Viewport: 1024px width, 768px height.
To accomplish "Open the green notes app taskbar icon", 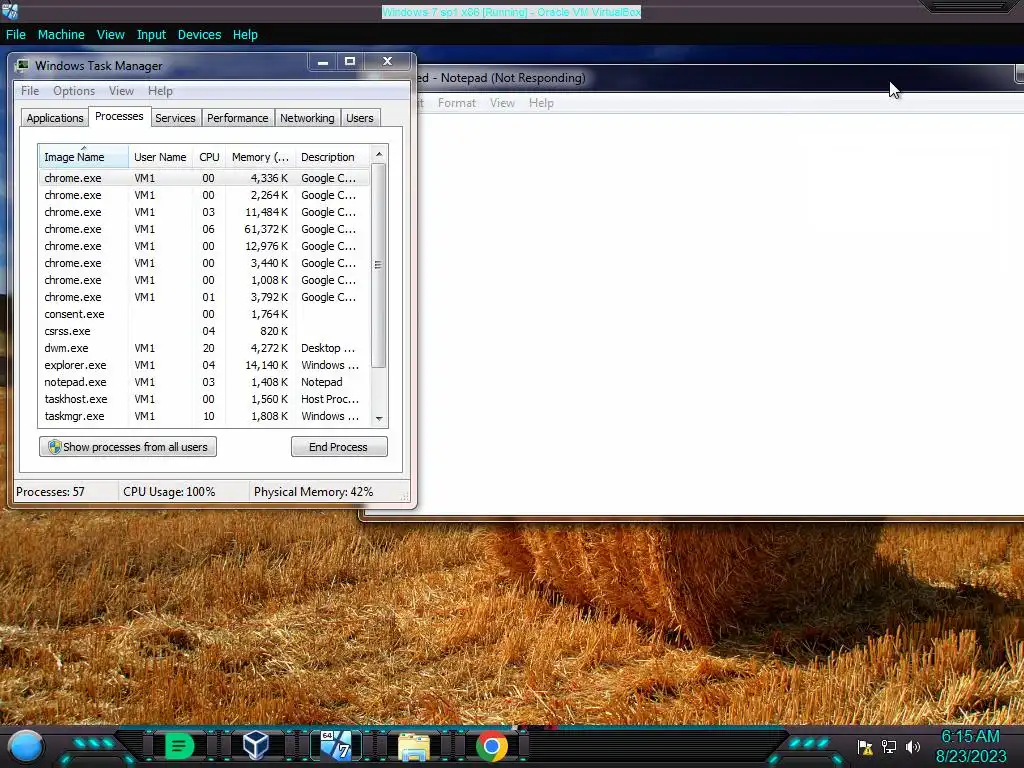I will click(x=180, y=746).
